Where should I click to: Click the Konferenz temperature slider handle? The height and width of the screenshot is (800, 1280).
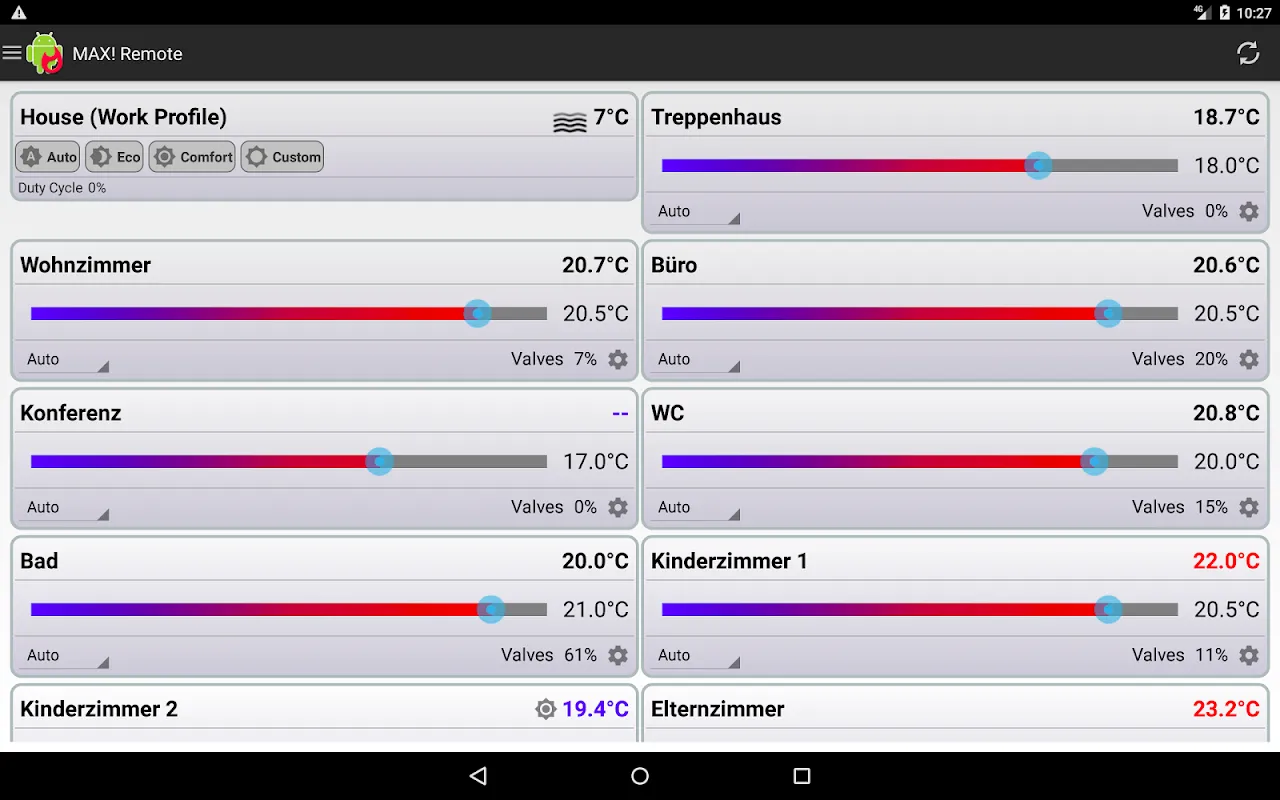click(379, 461)
